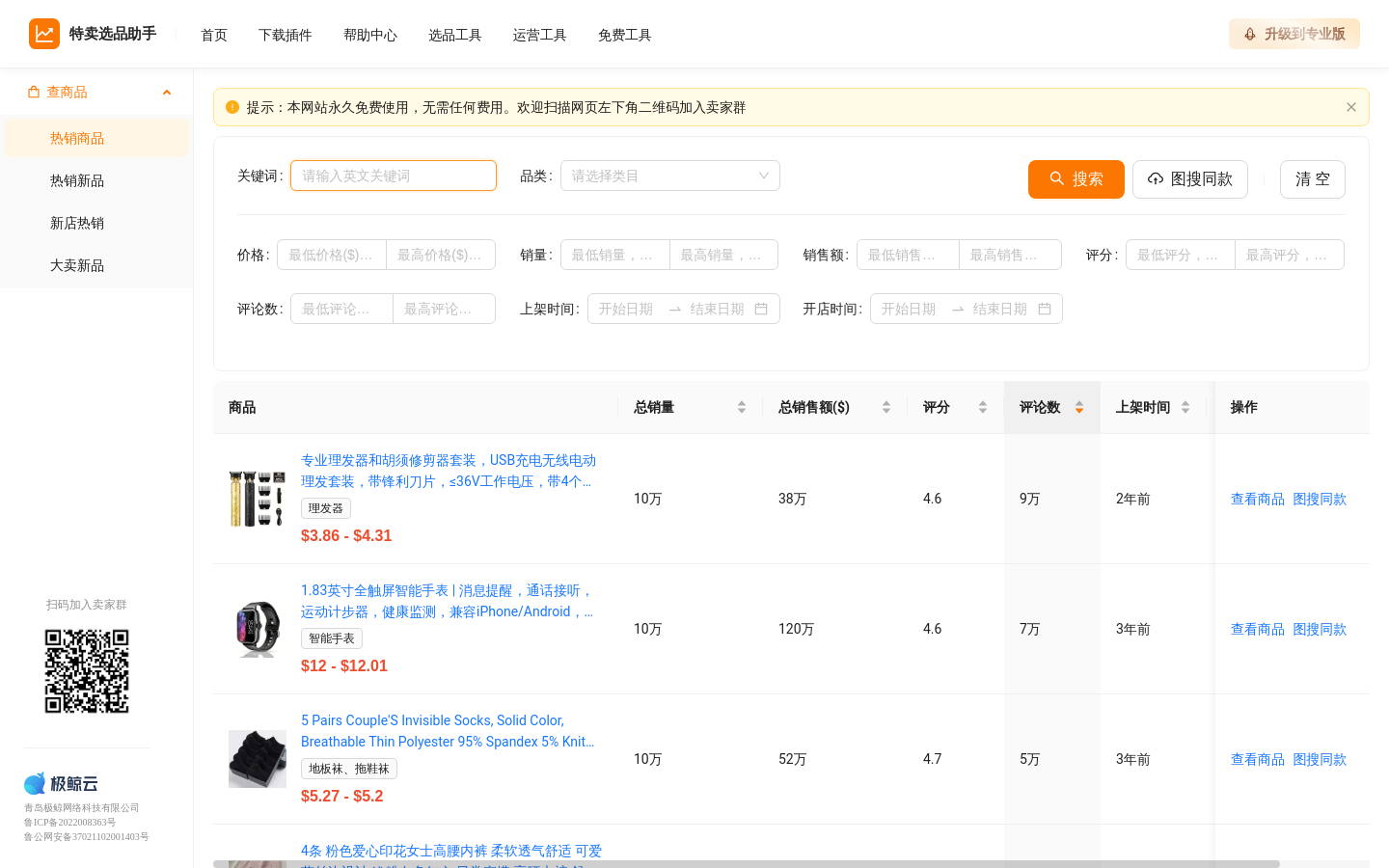Click the 最低价格($) input field

tap(332, 255)
